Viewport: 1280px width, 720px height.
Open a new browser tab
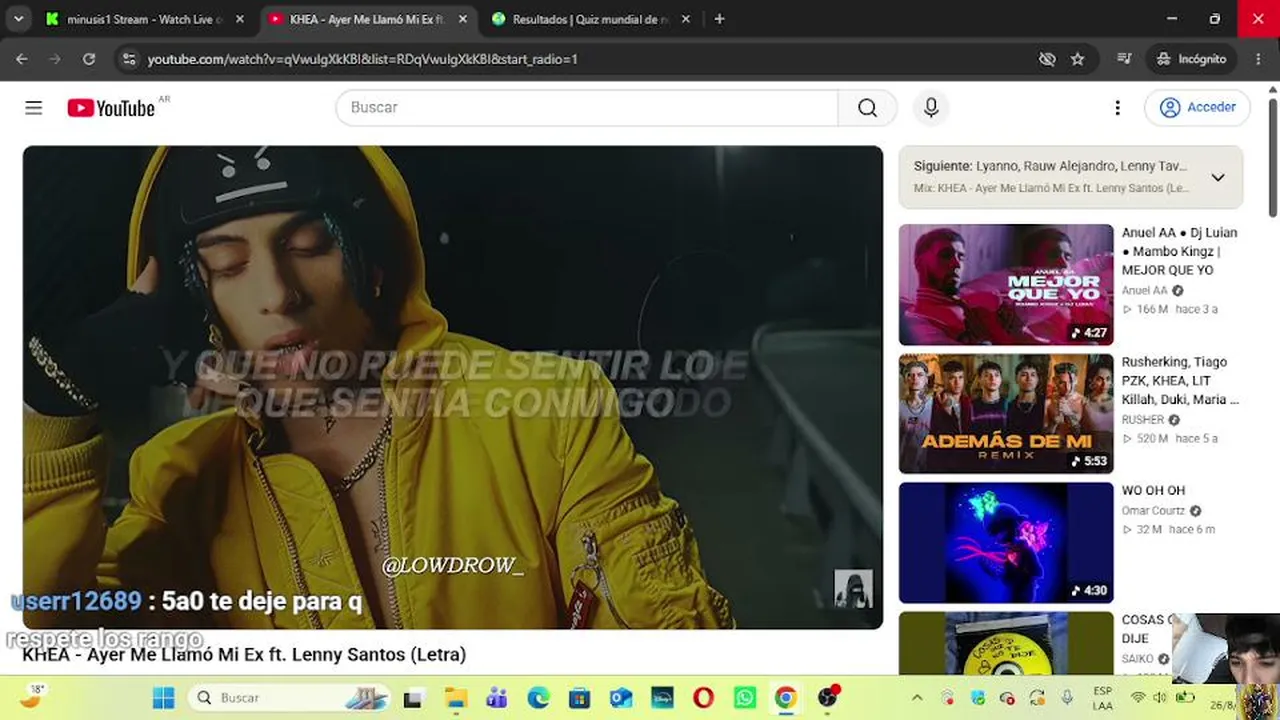coord(719,19)
